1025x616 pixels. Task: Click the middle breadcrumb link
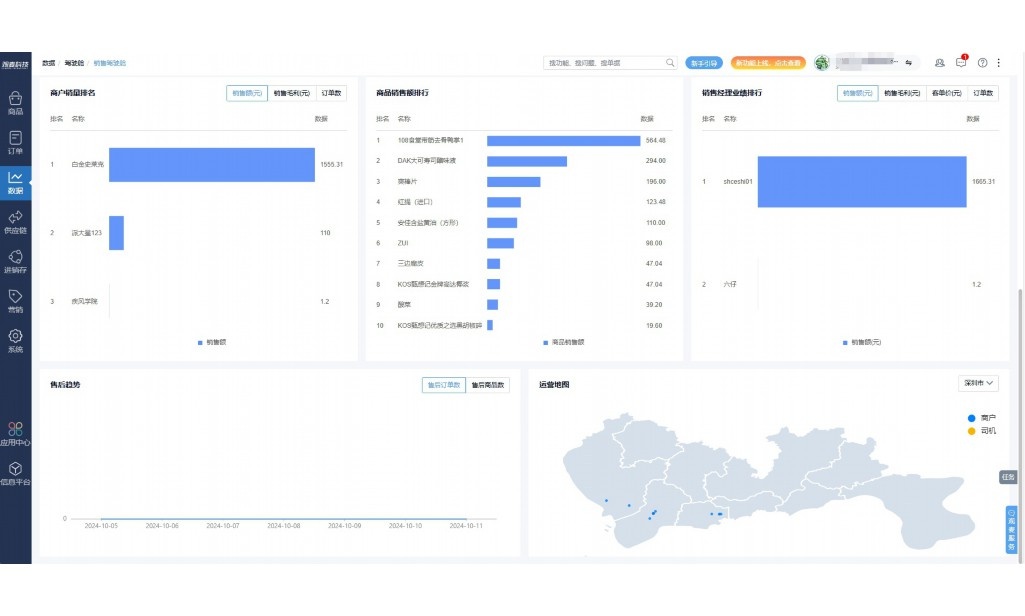(74, 63)
